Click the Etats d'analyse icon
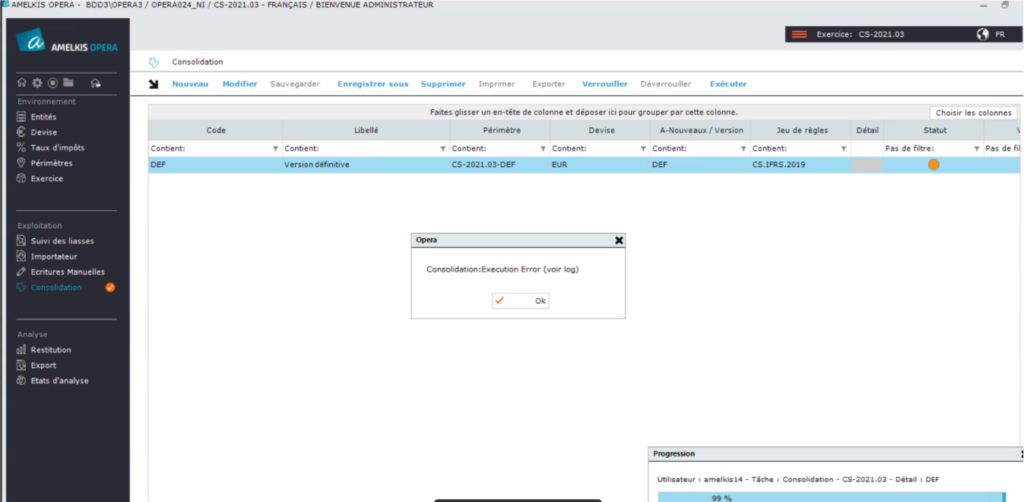This screenshot has width=1024, height=502. coord(21,381)
